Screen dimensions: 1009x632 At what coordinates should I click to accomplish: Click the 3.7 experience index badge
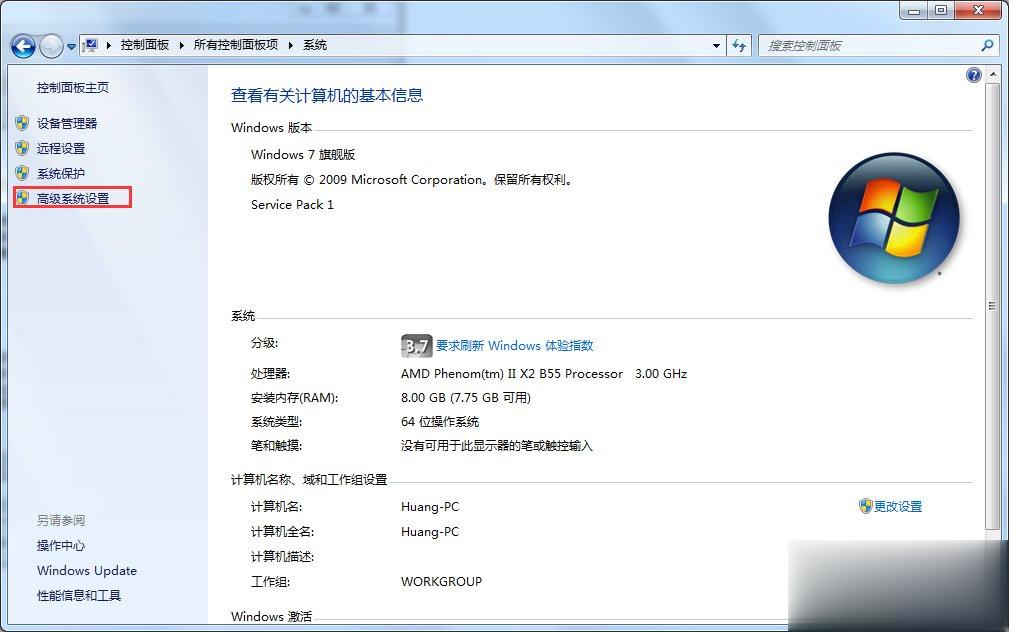click(x=416, y=346)
